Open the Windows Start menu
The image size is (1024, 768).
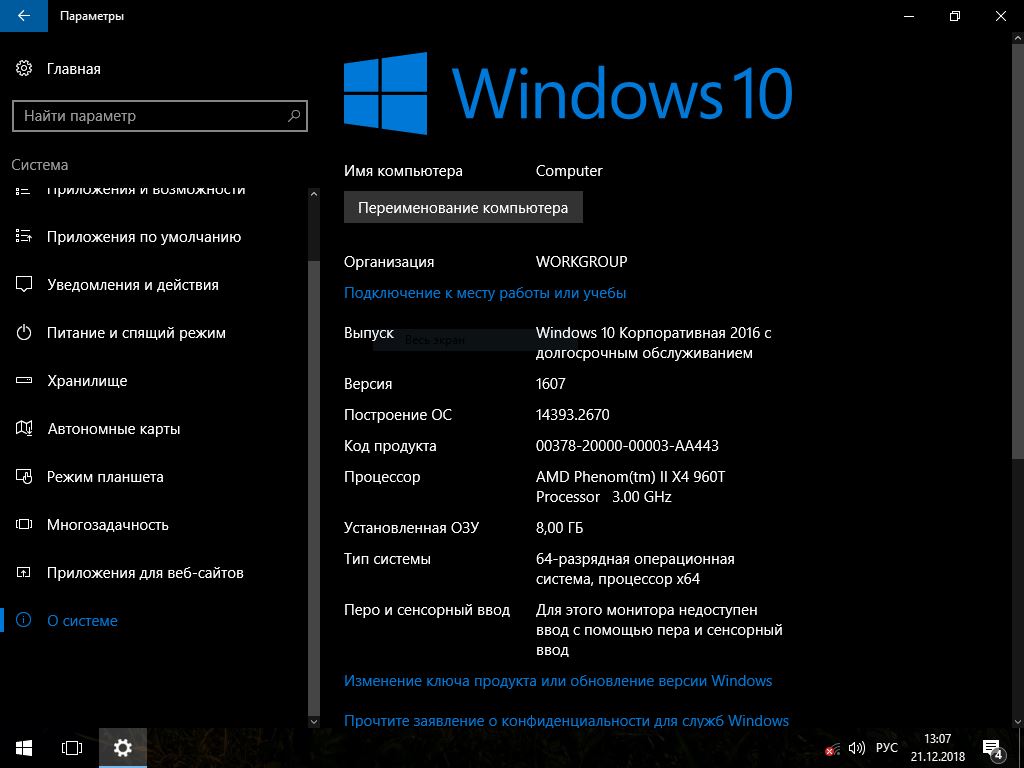[x=24, y=748]
